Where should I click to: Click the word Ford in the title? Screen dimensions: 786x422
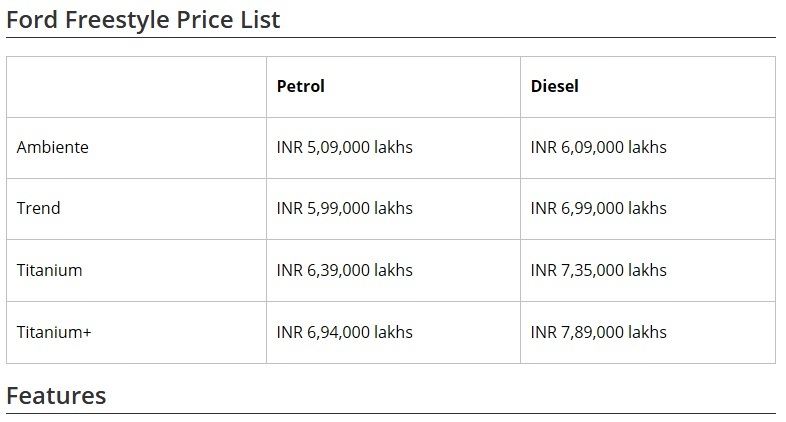click(32, 20)
